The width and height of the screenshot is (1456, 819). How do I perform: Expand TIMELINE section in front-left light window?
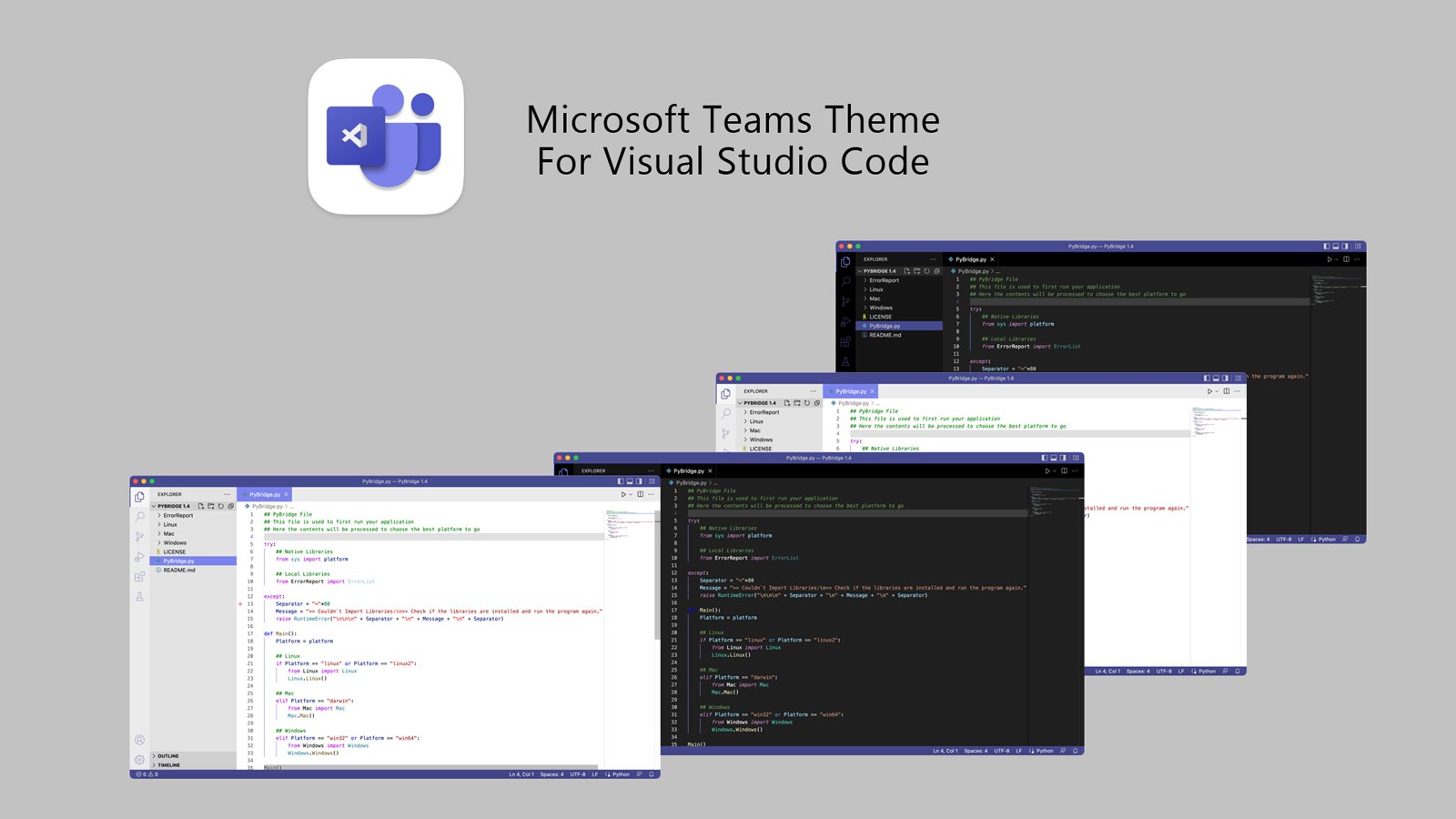[193, 764]
